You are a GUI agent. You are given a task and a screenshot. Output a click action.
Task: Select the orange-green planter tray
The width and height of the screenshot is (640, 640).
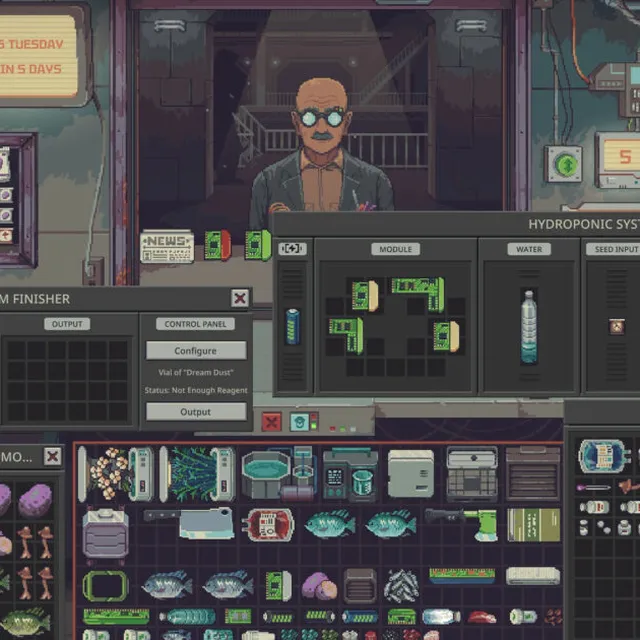tap(462, 576)
